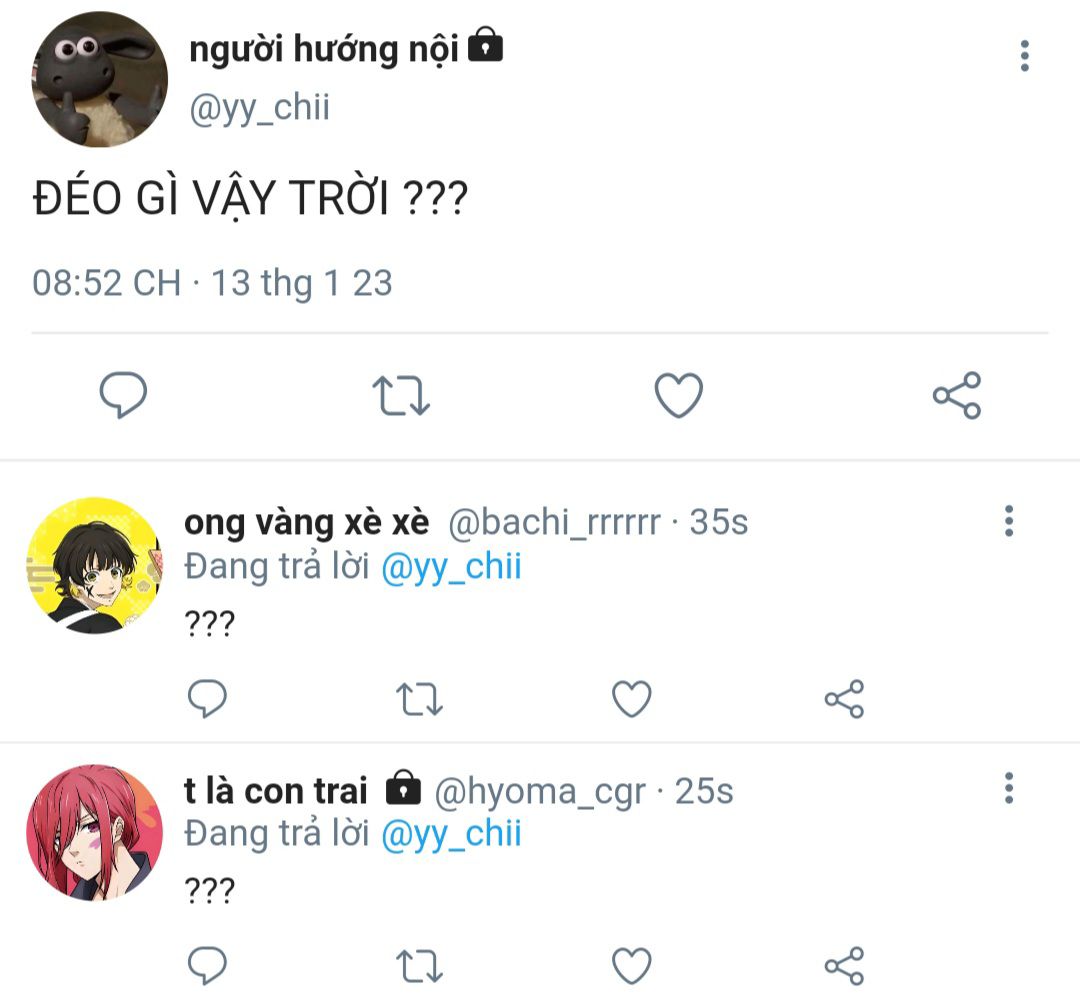The image size is (1080, 1004).
Task: Open red-haired avatar of t là con trai
Action: [95, 833]
